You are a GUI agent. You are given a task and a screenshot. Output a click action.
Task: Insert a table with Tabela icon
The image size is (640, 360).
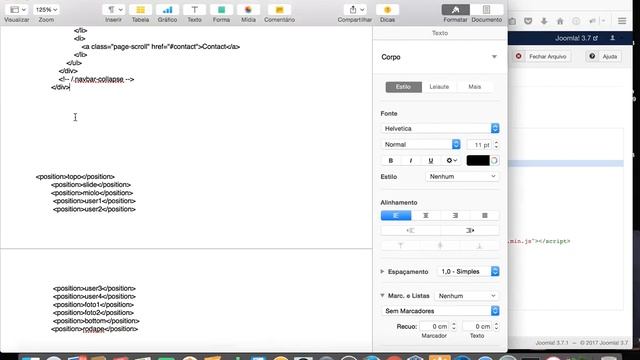tap(140, 9)
